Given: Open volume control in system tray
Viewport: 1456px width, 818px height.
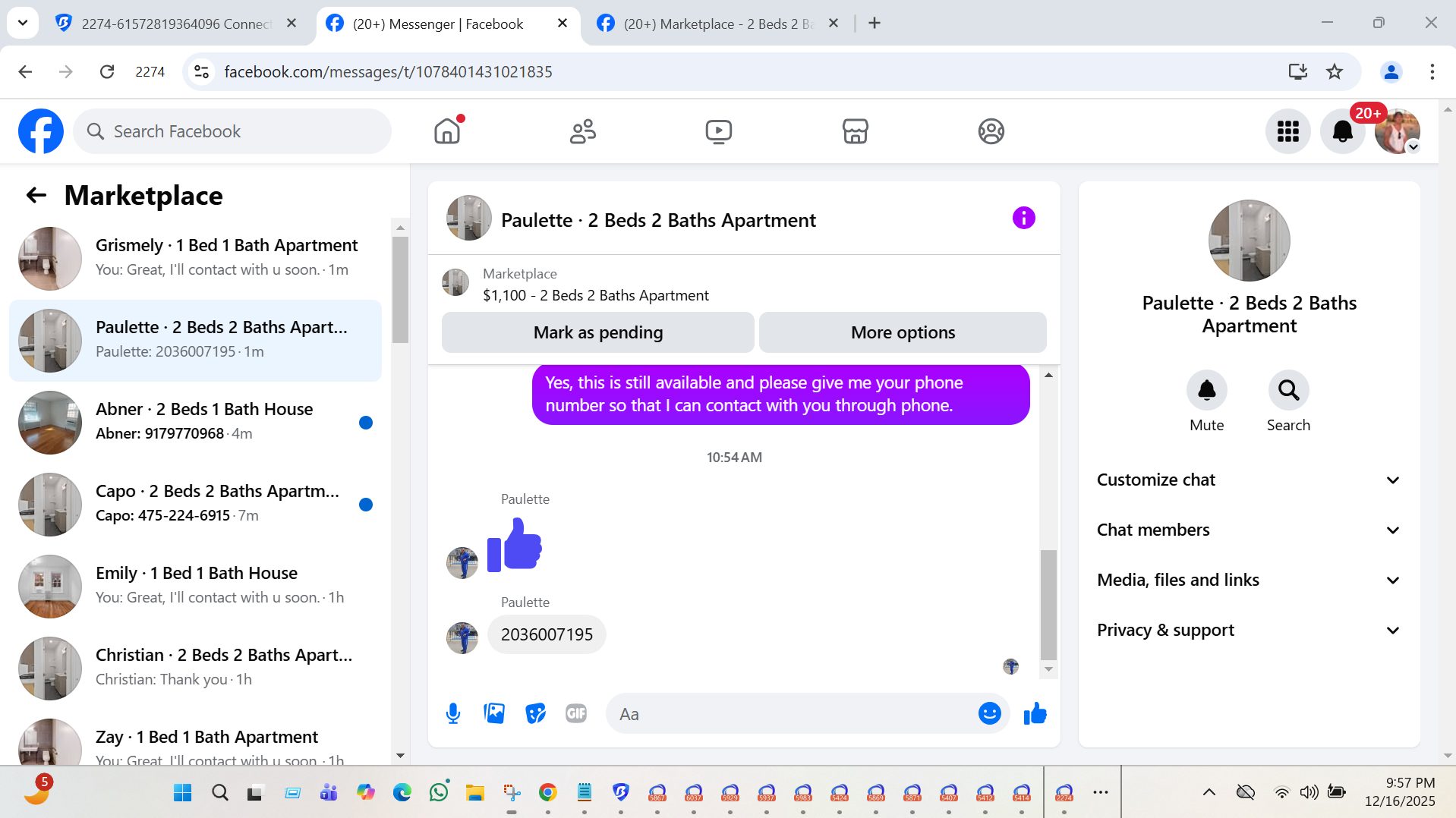Looking at the screenshot, I should pyautogui.click(x=1309, y=792).
